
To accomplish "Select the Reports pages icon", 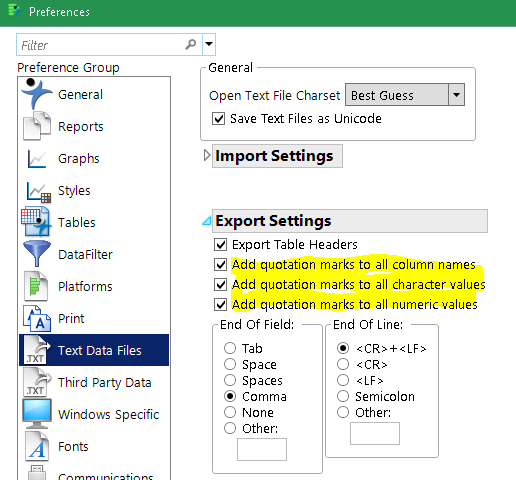I will click(x=37, y=126).
